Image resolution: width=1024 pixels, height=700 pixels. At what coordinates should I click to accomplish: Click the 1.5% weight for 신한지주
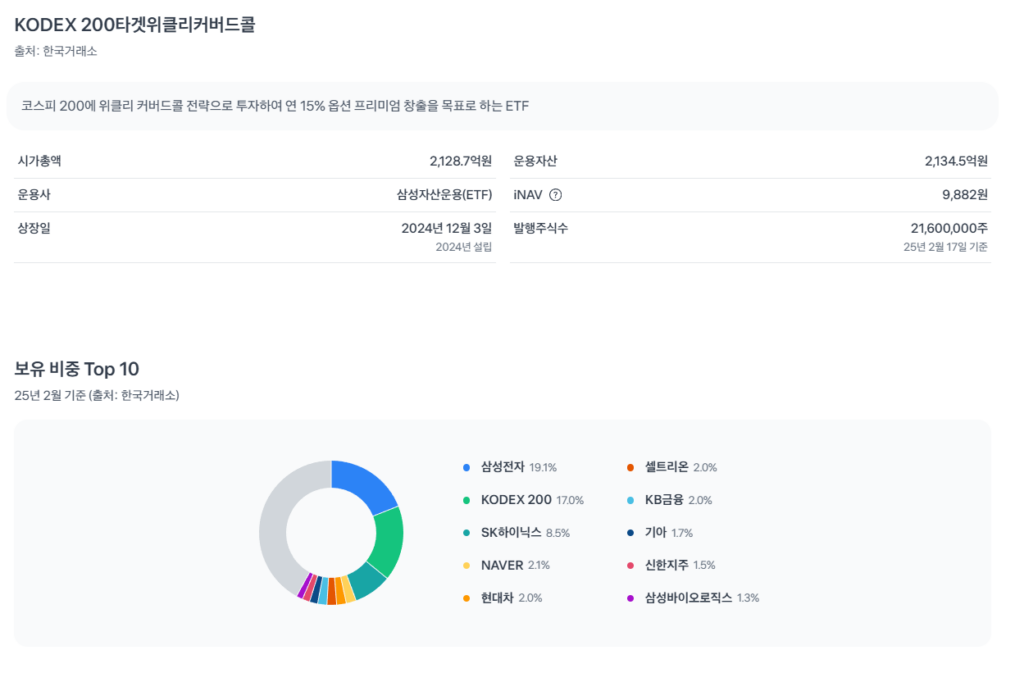(704, 565)
